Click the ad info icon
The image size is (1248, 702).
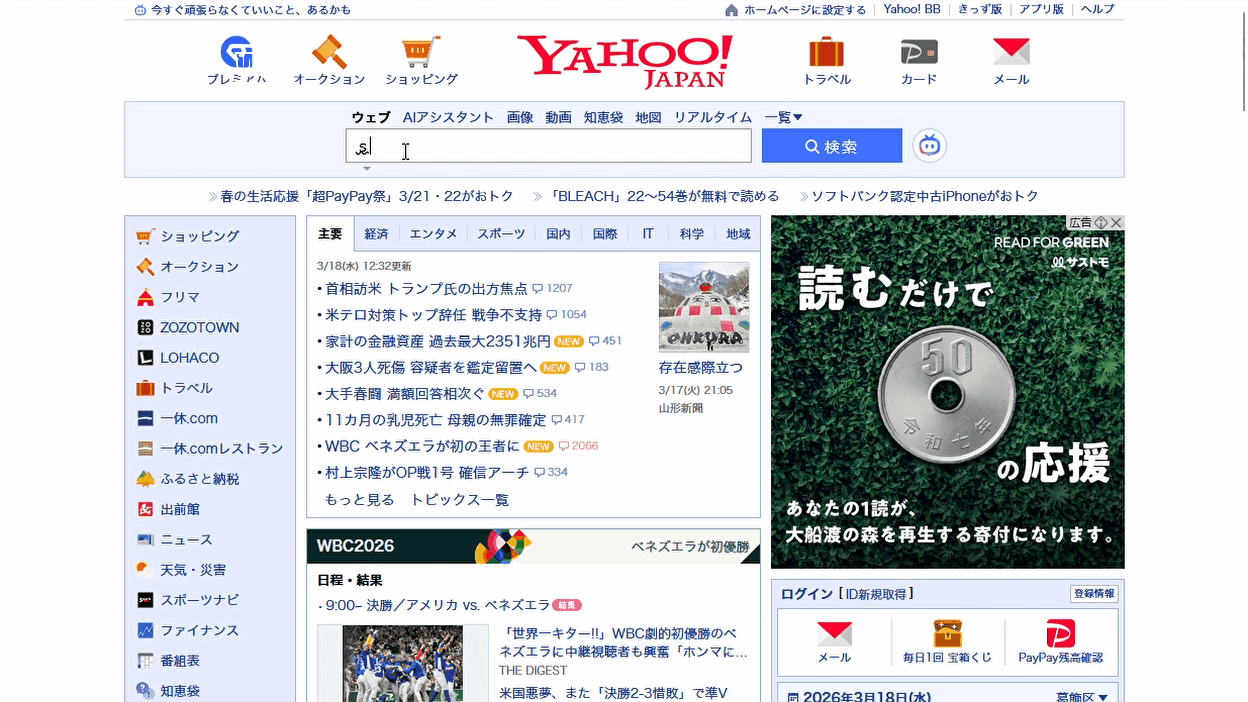pos(1101,223)
